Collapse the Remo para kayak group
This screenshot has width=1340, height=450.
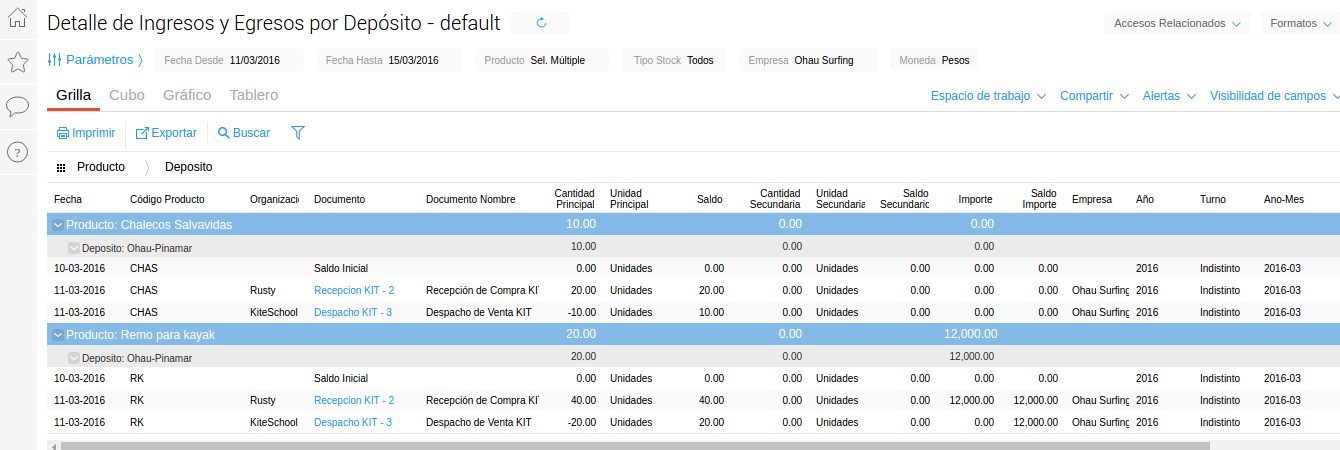[58, 335]
